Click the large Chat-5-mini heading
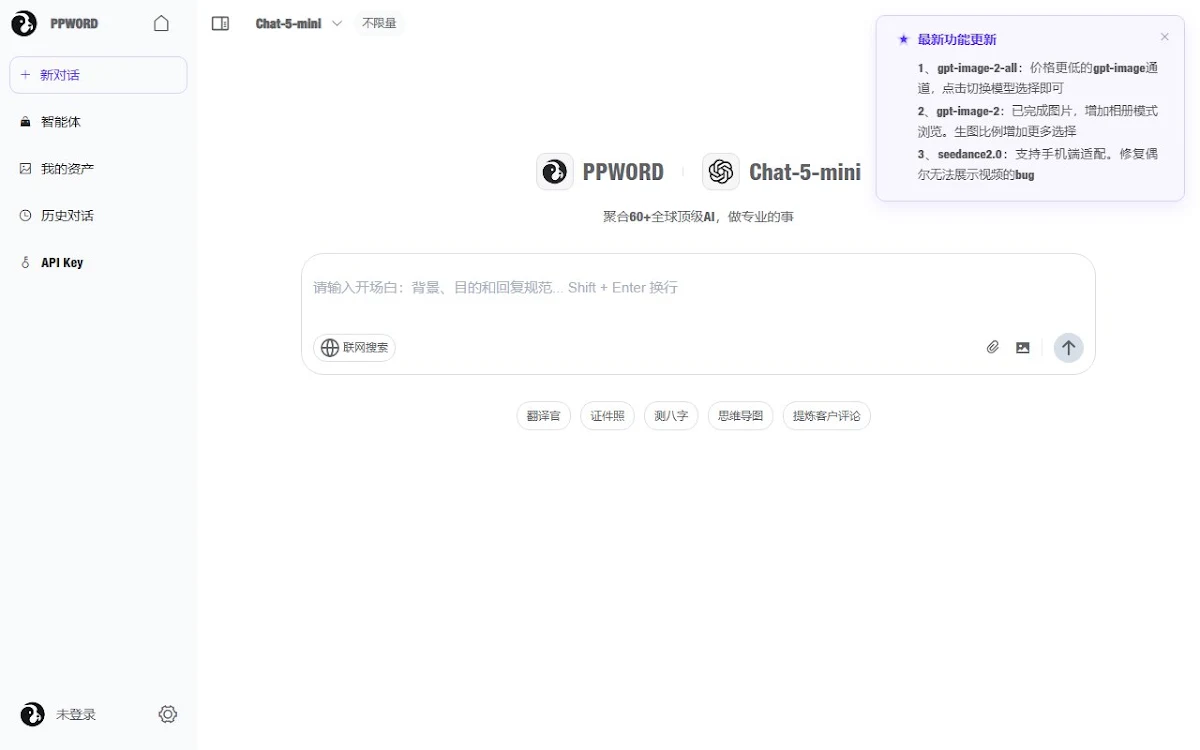1200x750 pixels. pos(805,172)
